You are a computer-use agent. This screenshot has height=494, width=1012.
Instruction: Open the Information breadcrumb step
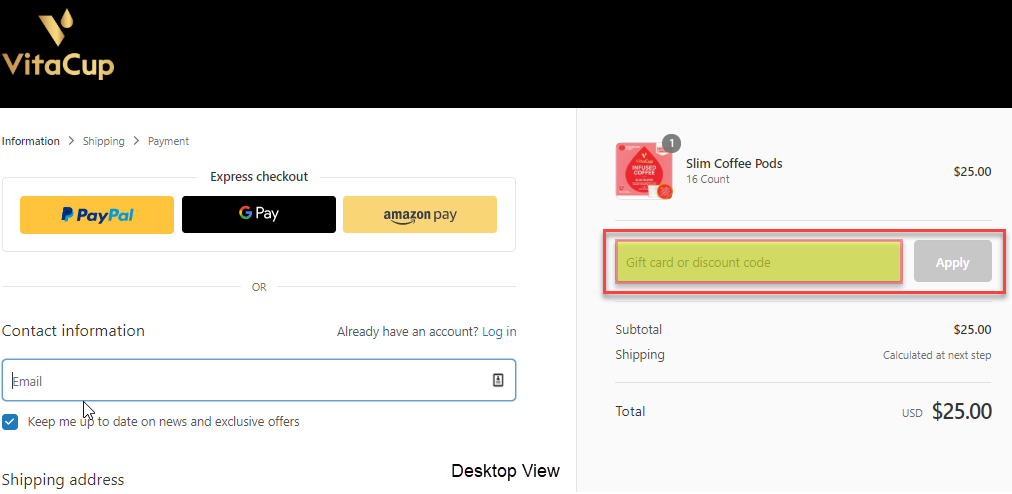[31, 141]
